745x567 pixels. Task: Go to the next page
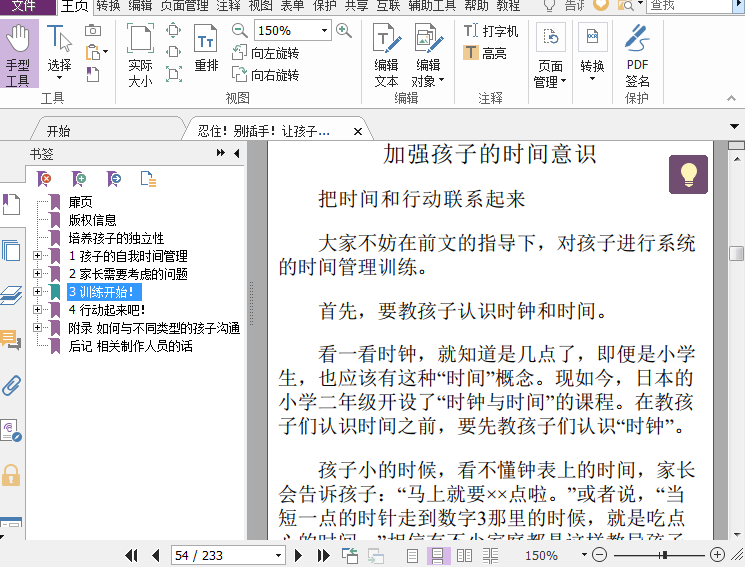298,555
